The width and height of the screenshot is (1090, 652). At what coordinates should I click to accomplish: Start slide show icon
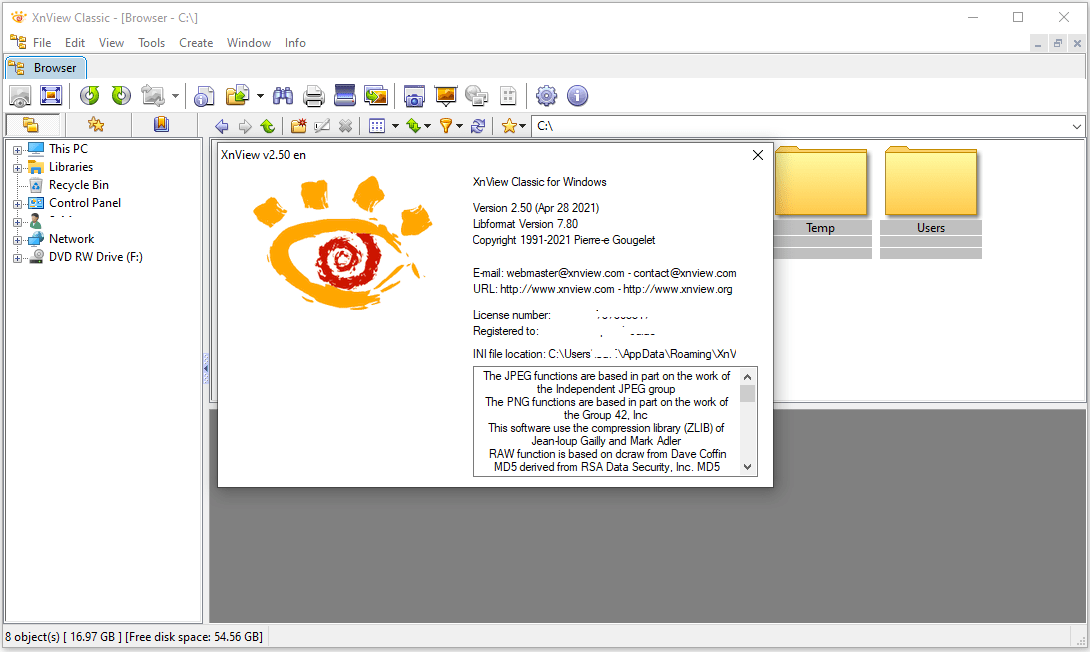[x=446, y=96]
